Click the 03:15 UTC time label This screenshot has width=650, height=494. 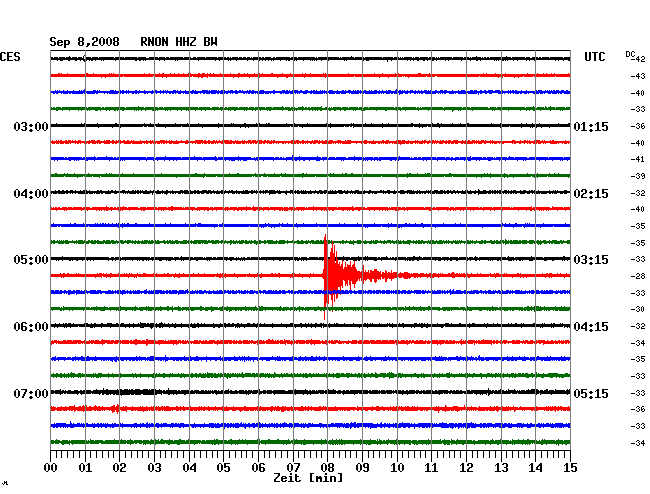point(591,260)
